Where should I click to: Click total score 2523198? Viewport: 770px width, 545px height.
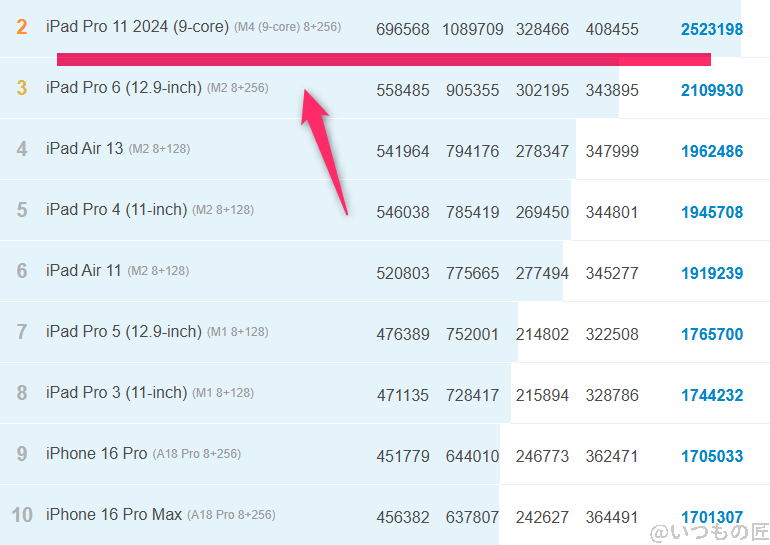712,29
